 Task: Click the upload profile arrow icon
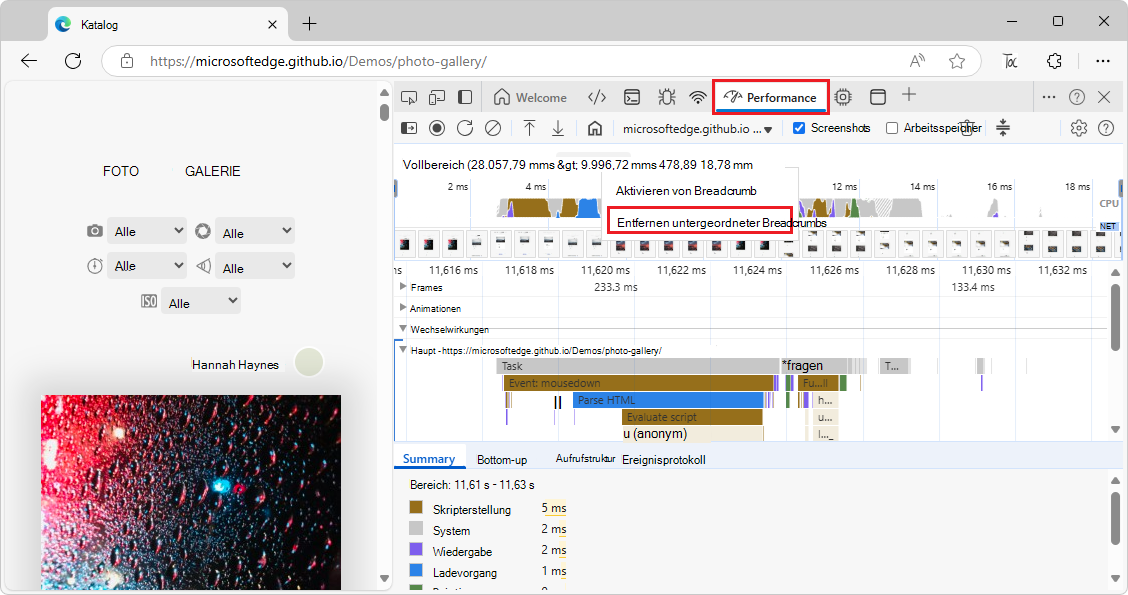(530, 128)
